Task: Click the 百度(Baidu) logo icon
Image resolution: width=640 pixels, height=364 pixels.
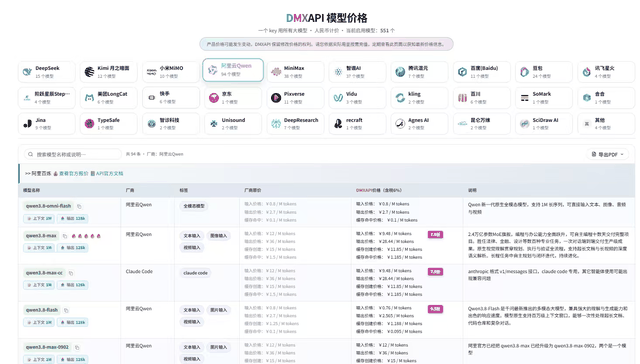Action: (462, 72)
